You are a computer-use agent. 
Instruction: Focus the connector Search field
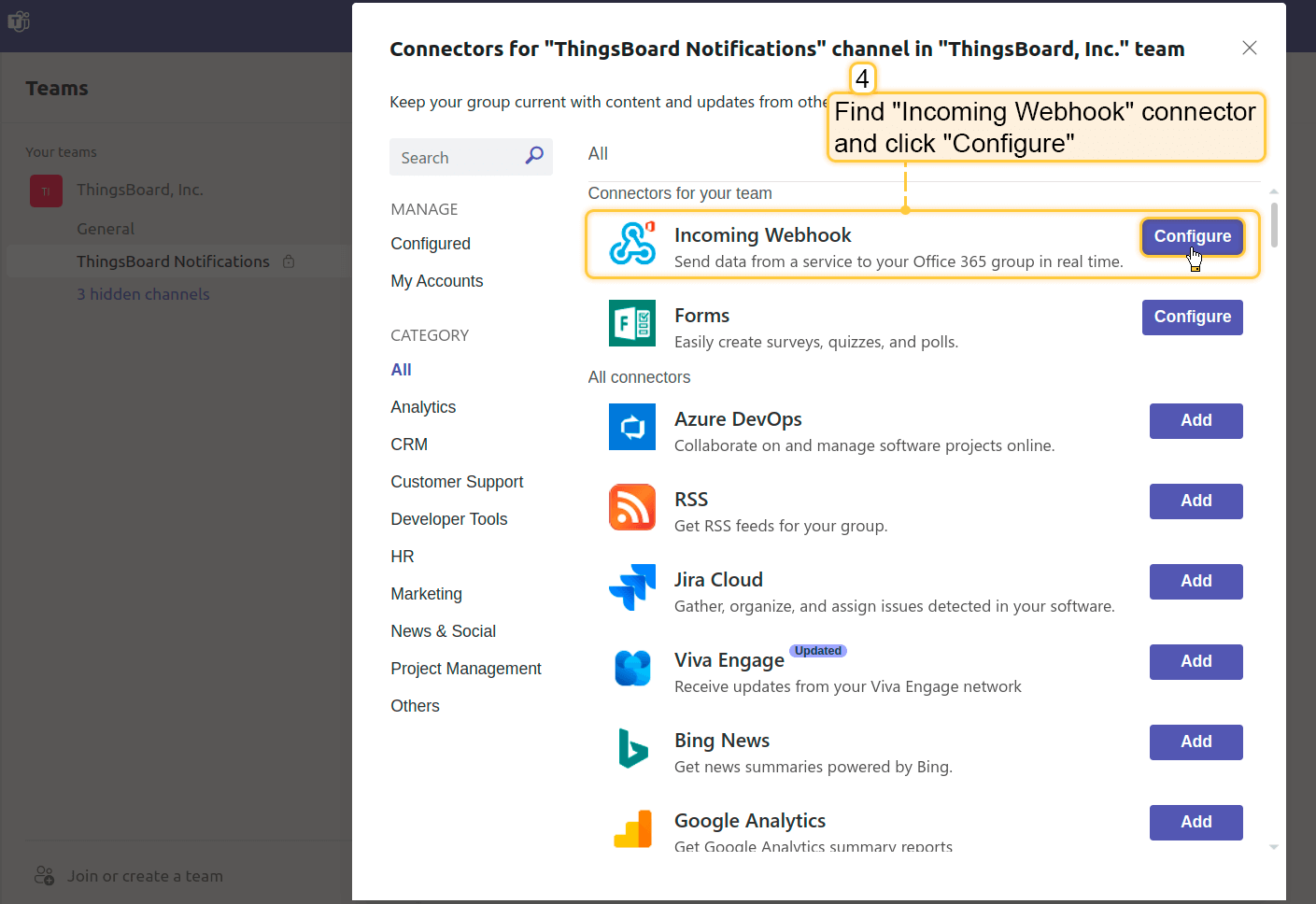471,157
